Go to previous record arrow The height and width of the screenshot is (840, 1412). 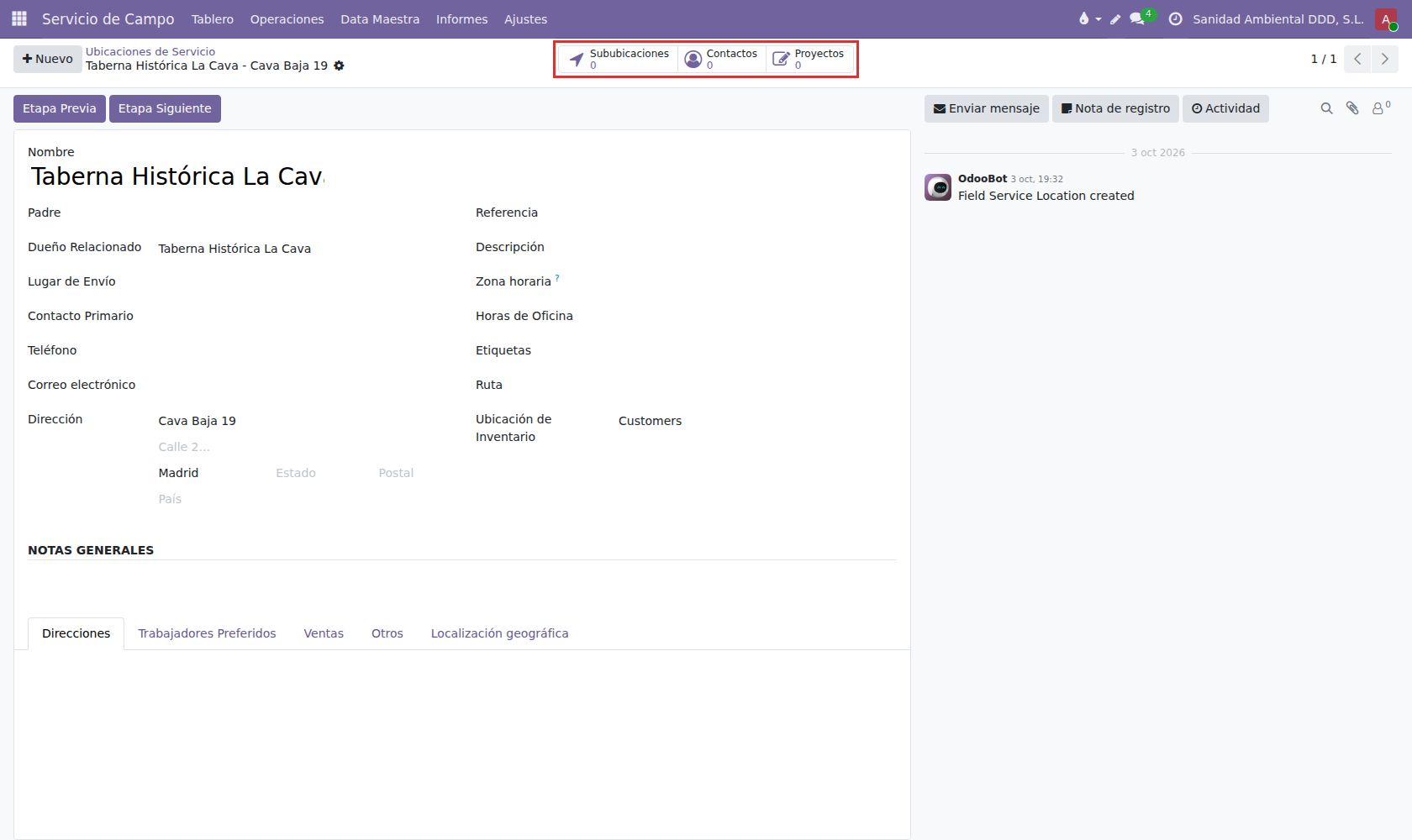(1357, 59)
